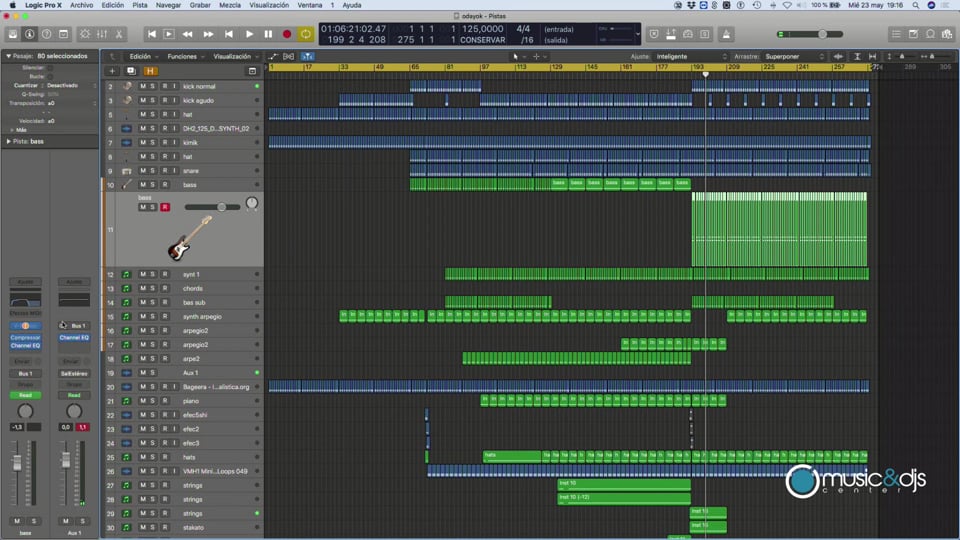Open the Mezcla menu
960x540 pixels.
230,5
